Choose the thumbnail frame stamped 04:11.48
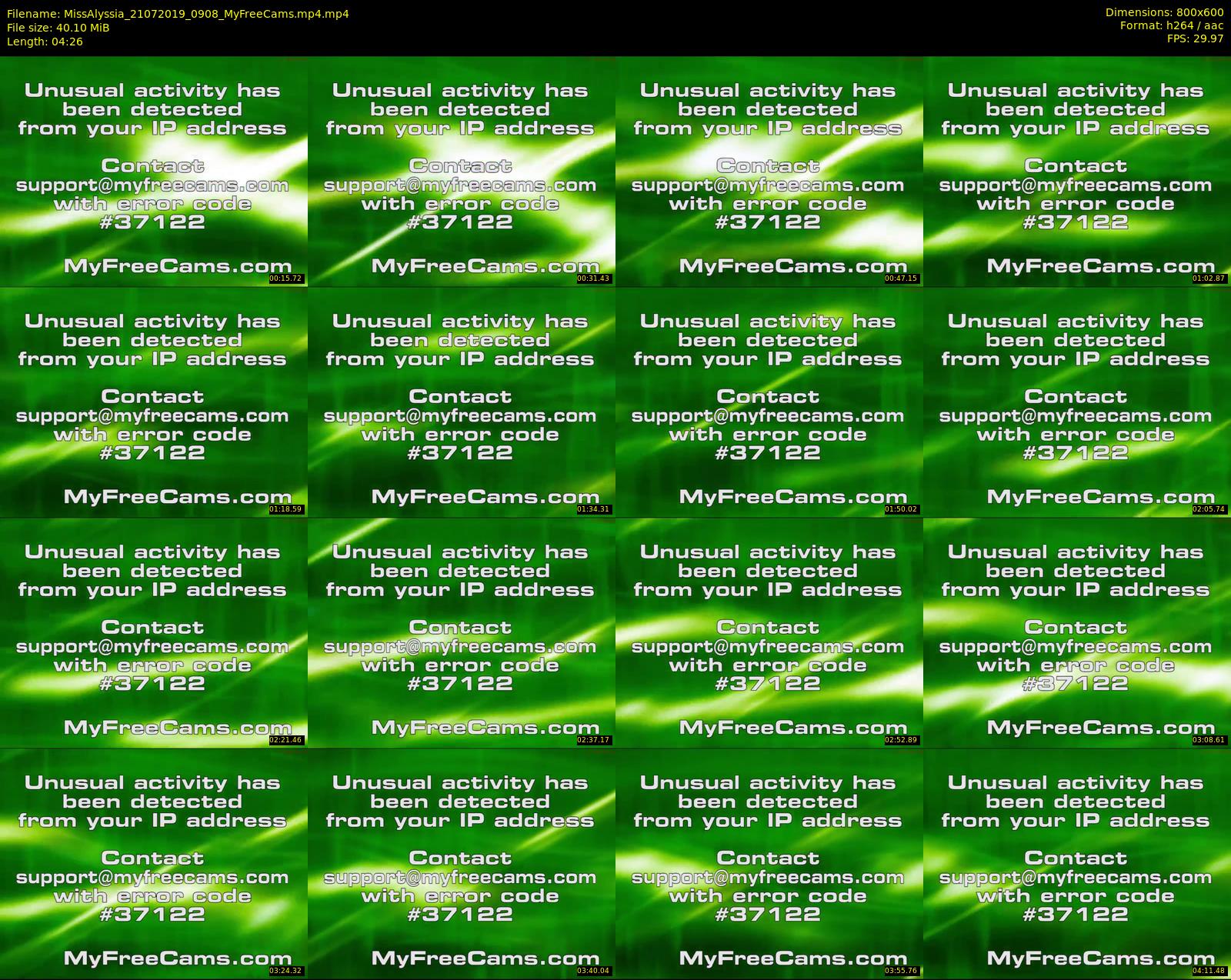Viewport: 1231px width, 980px height. tap(1076, 864)
